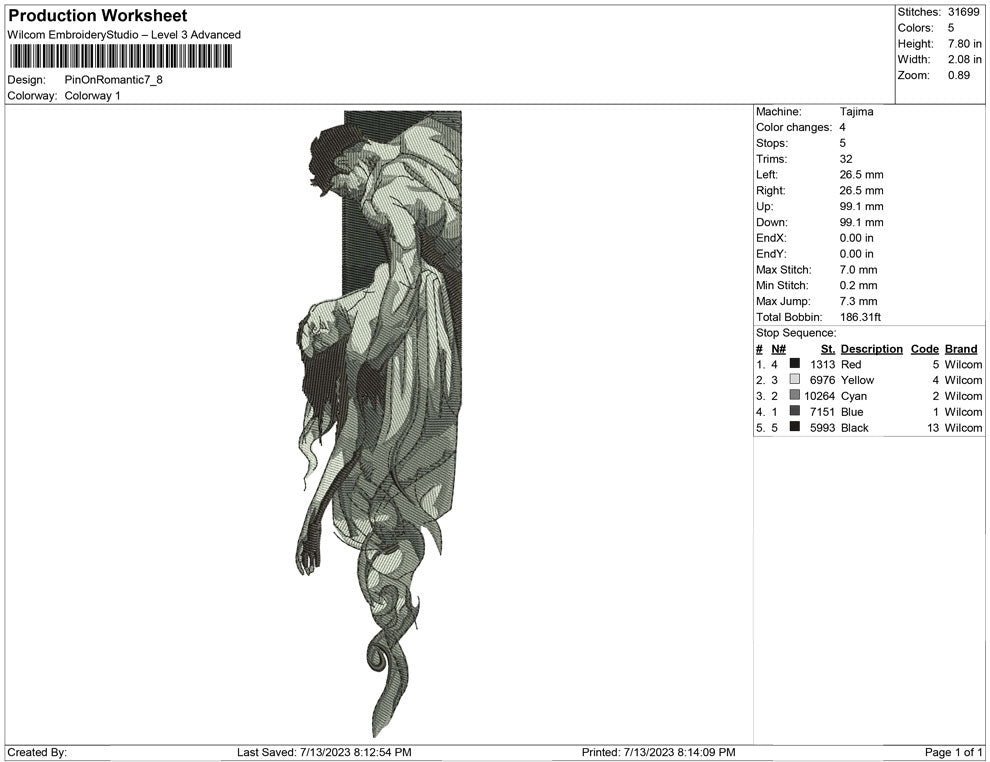
Task: Click the 'Description' column header
Action: pos(872,349)
